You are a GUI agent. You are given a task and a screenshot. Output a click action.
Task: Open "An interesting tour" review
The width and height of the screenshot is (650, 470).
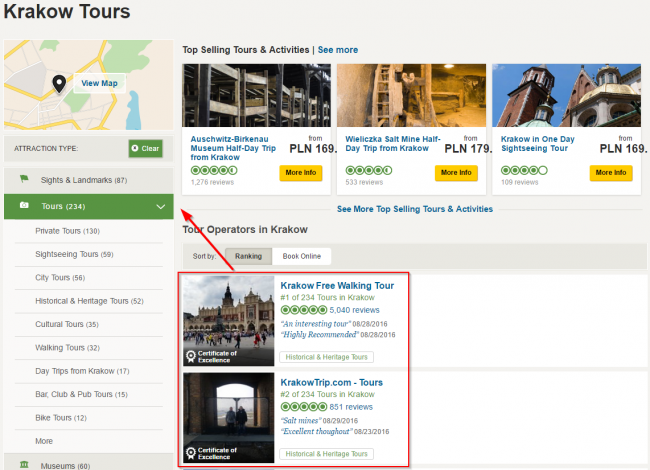[316, 324]
